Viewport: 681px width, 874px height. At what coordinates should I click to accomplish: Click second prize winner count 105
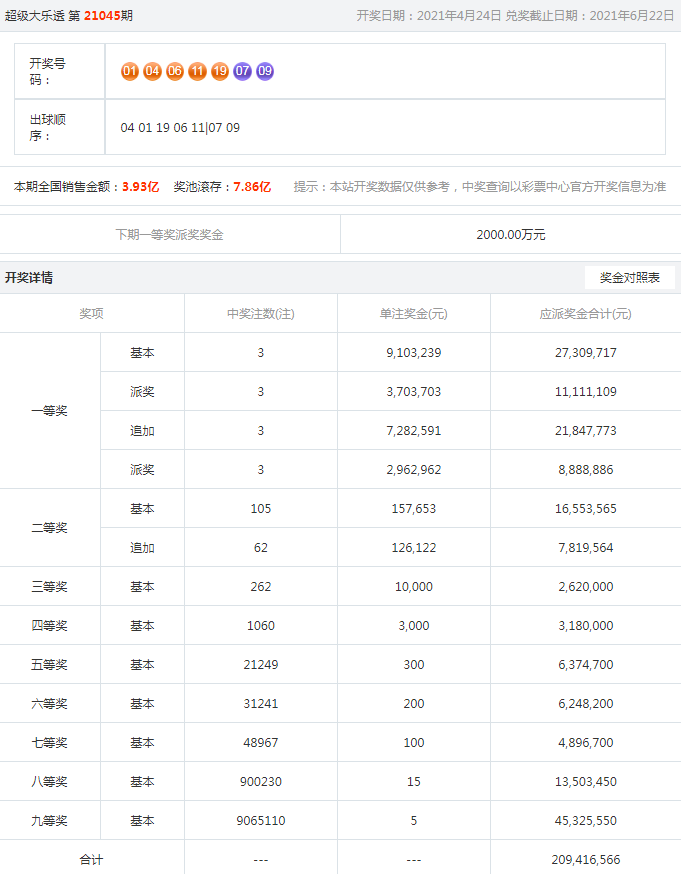click(261, 509)
